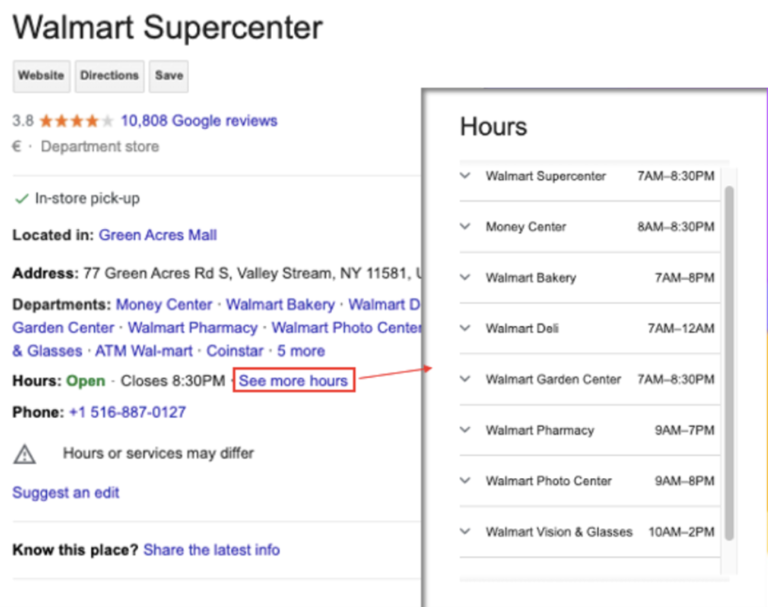Image resolution: width=768 pixels, height=607 pixels.
Task: Open the Walmart Photo Center department link
Action: coord(346,328)
